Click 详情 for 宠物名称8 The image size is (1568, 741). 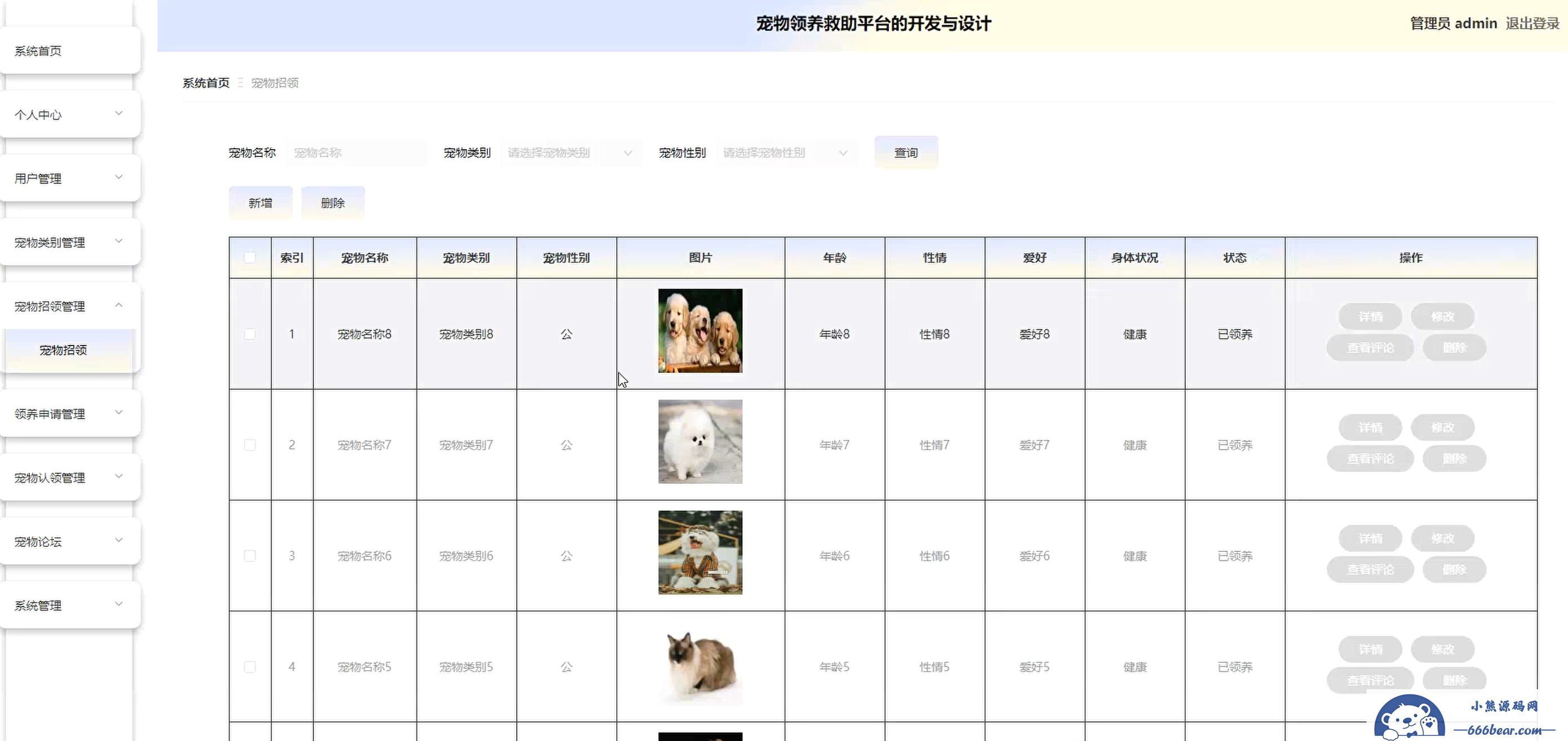click(x=1370, y=317)
